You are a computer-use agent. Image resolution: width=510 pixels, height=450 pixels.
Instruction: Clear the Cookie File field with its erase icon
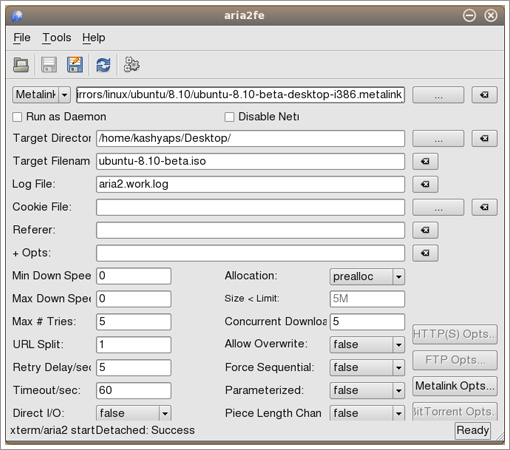pos(484,207)
